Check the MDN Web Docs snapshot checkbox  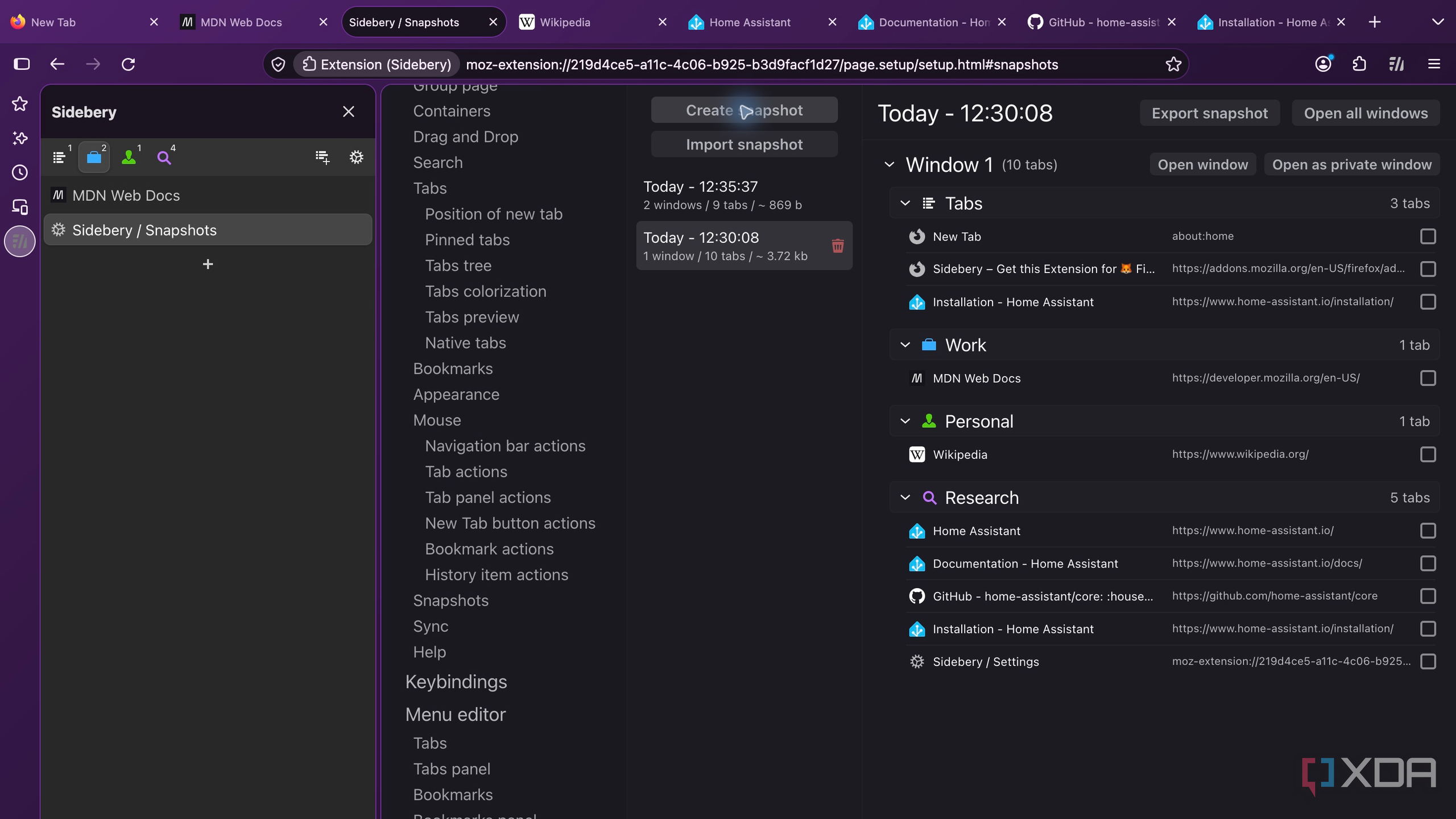pyautogui.click(x=1428, y=378)
